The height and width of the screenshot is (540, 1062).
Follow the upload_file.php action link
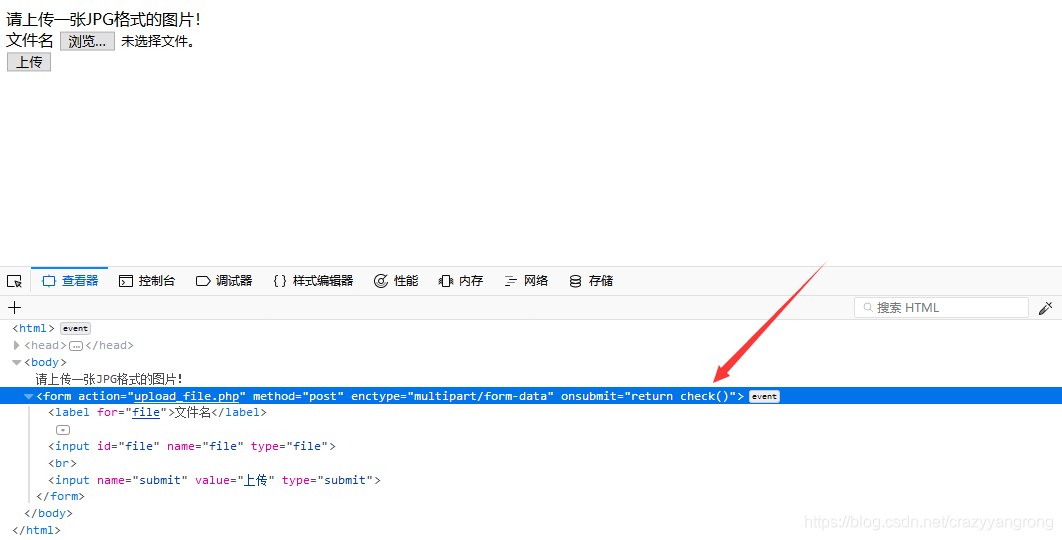coord(186,396)
